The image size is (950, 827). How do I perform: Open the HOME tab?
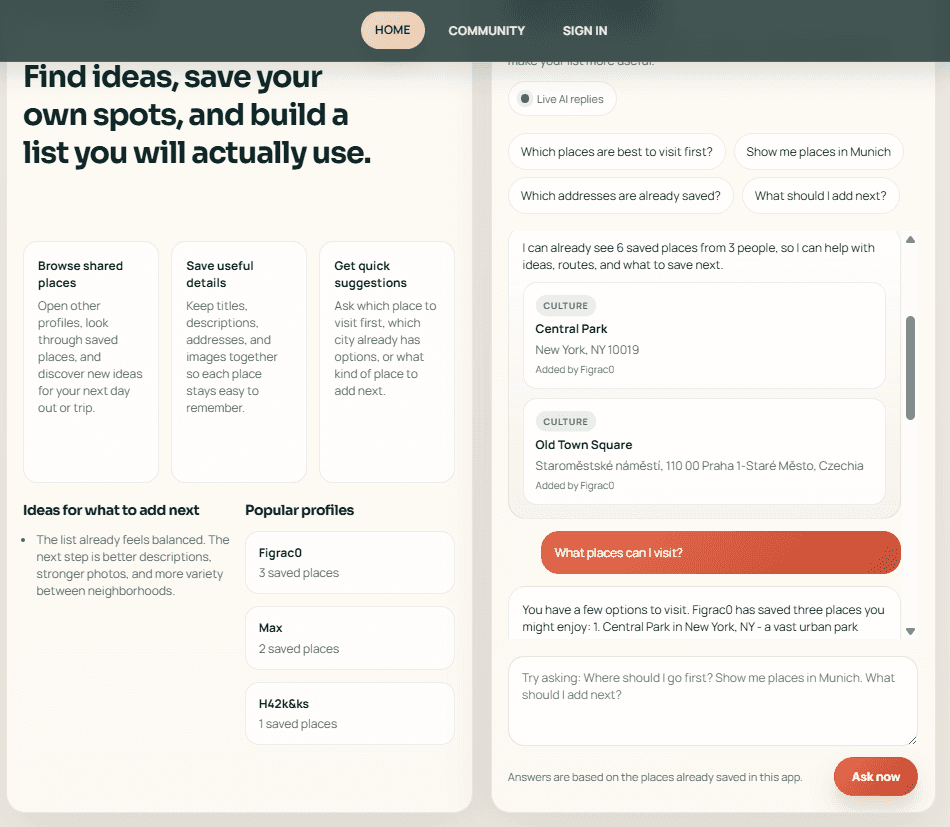click(392, 30)
